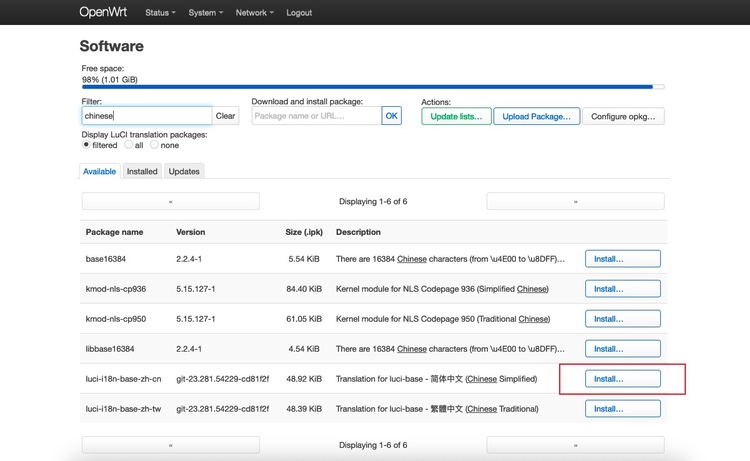Select the 'filtered' translation radio button
The image size is (750, 461).
pos(86,145)
